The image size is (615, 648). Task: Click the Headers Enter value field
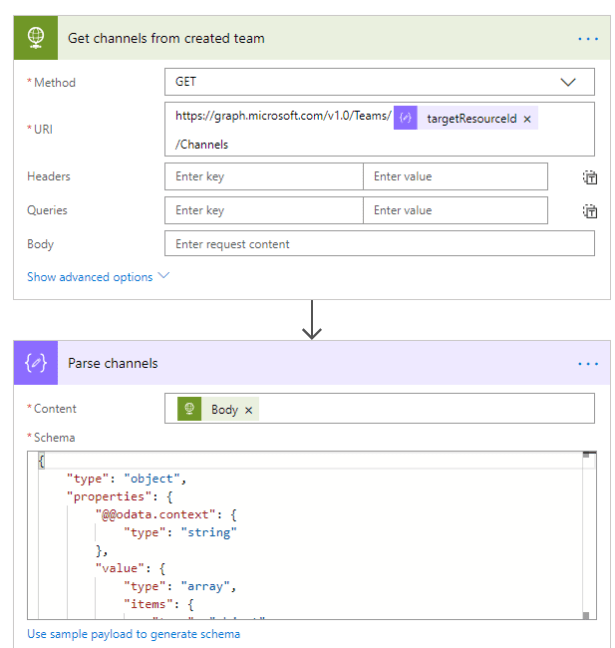(x=455, y=177)
